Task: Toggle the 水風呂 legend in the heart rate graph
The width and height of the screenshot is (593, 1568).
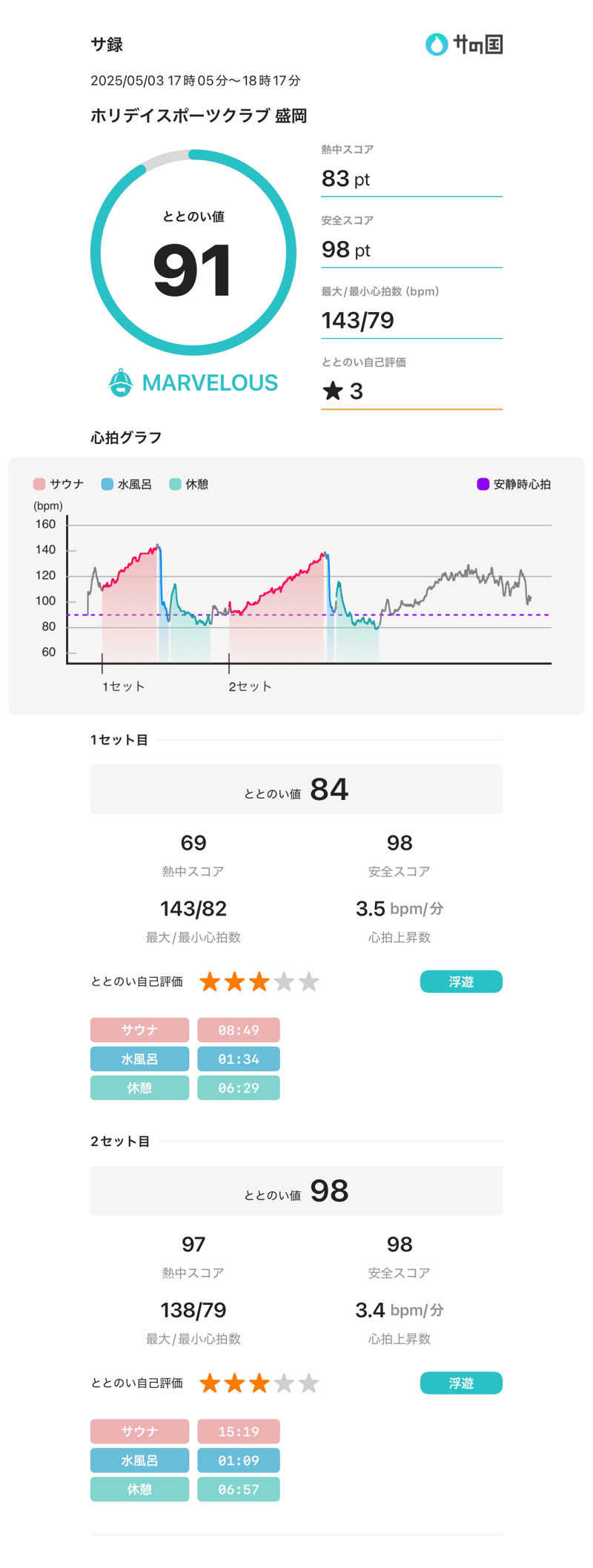Action: [127, 484]
